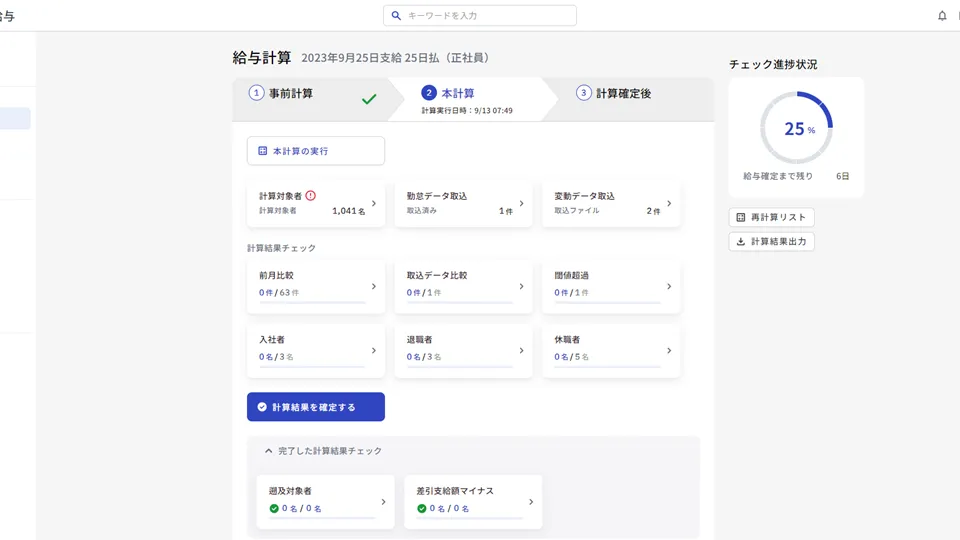Image resolution: width=960 pixels, height=540 pixels.
Task: Click 休職者 progress bar
Action: coord(607,367)
